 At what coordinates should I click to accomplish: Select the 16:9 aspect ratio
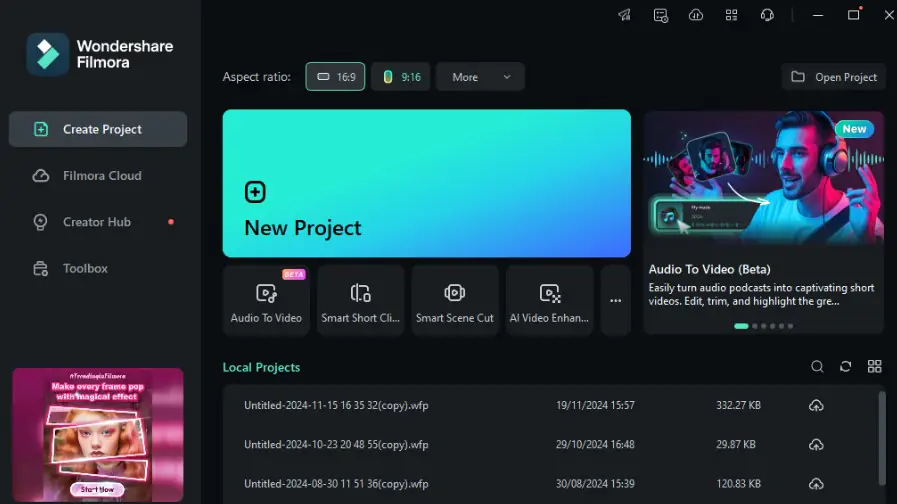(x=335, y=77)
